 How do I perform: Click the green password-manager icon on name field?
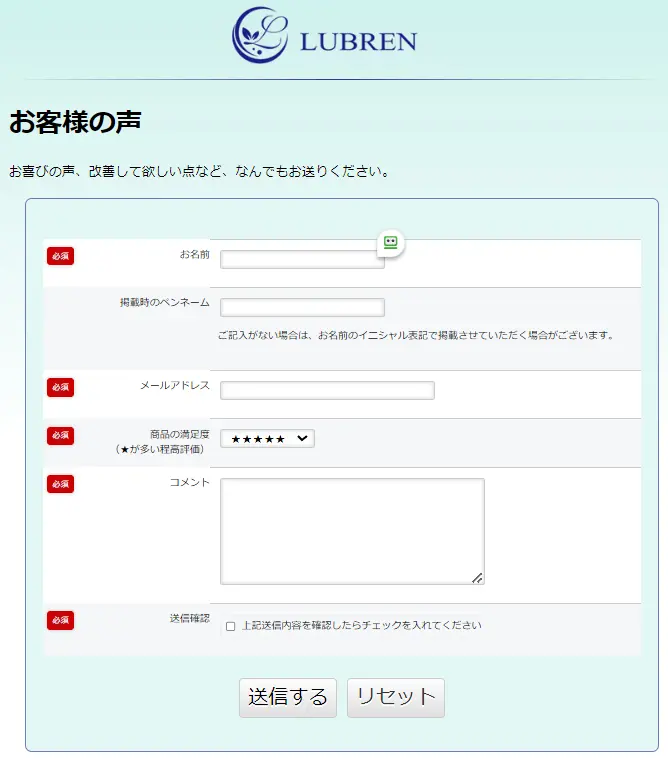[390, 242]
